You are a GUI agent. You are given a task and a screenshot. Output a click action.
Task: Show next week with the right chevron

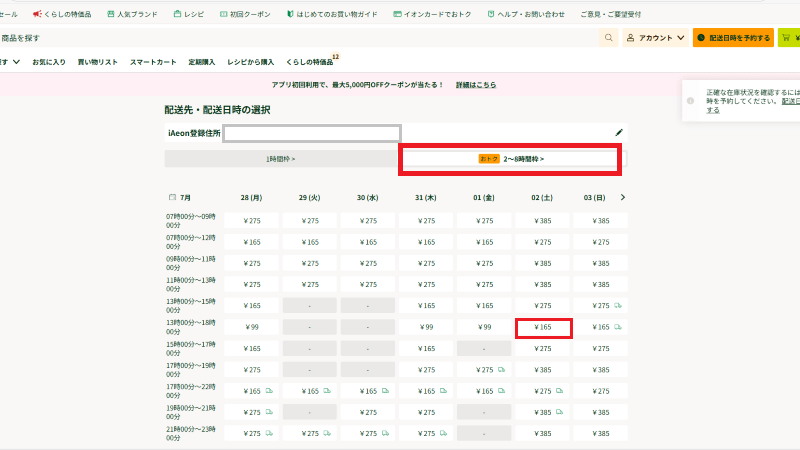[x=622, y=197]
